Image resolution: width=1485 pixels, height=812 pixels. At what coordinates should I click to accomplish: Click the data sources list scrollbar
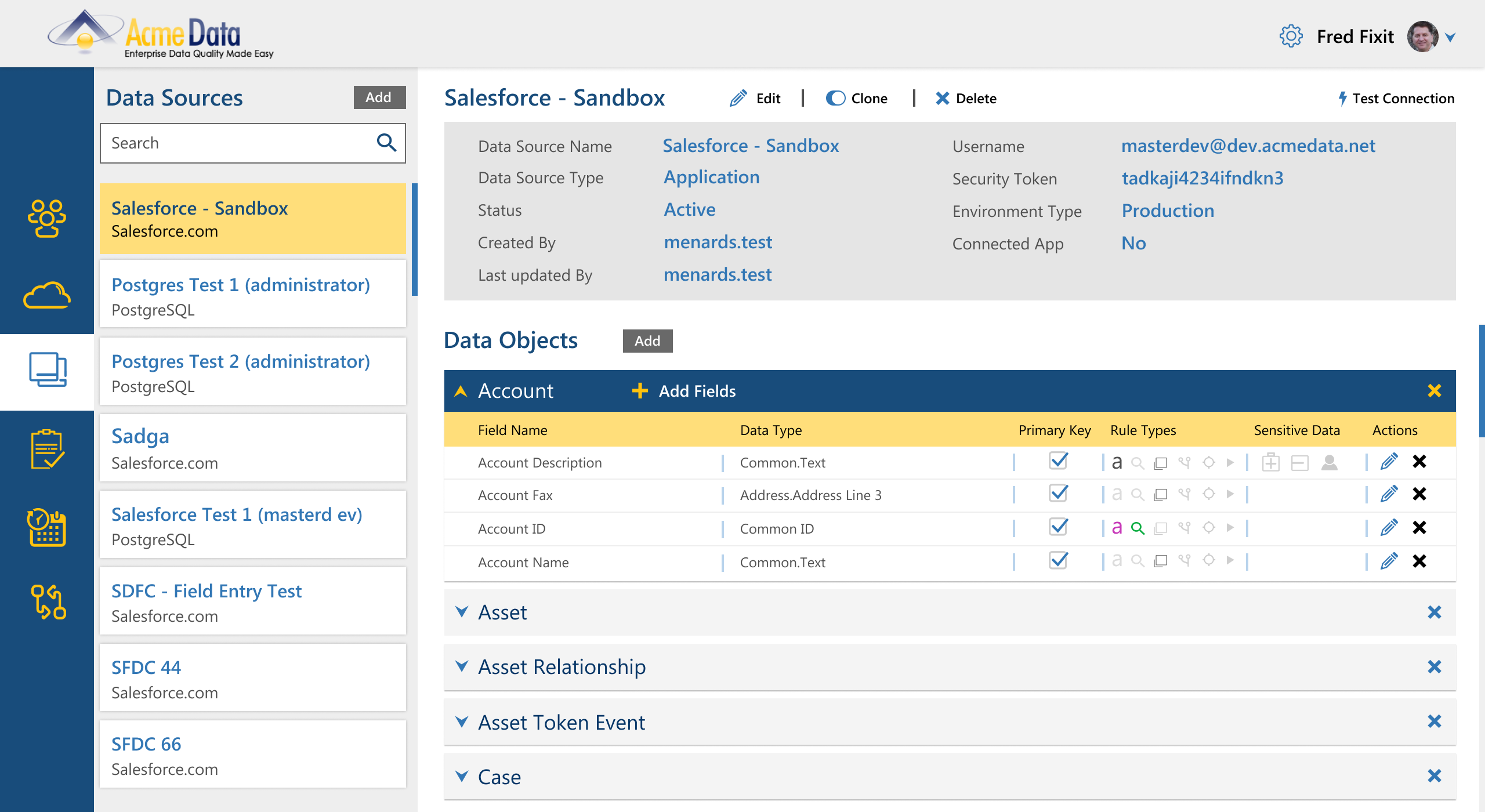[x=414, y=239]
